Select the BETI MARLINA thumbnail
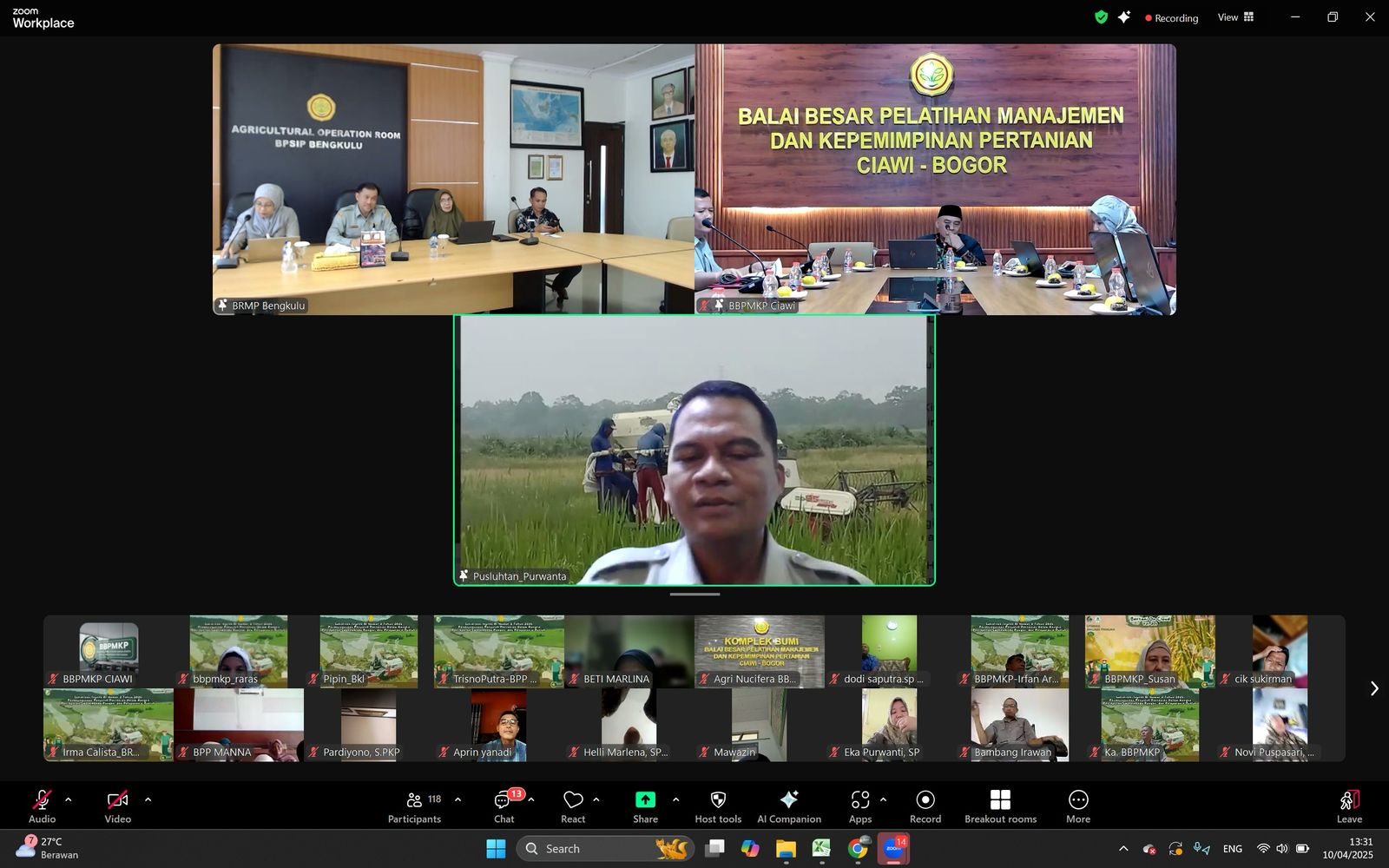The height and width of the screenshot is (868, 1389). point(629,652)
